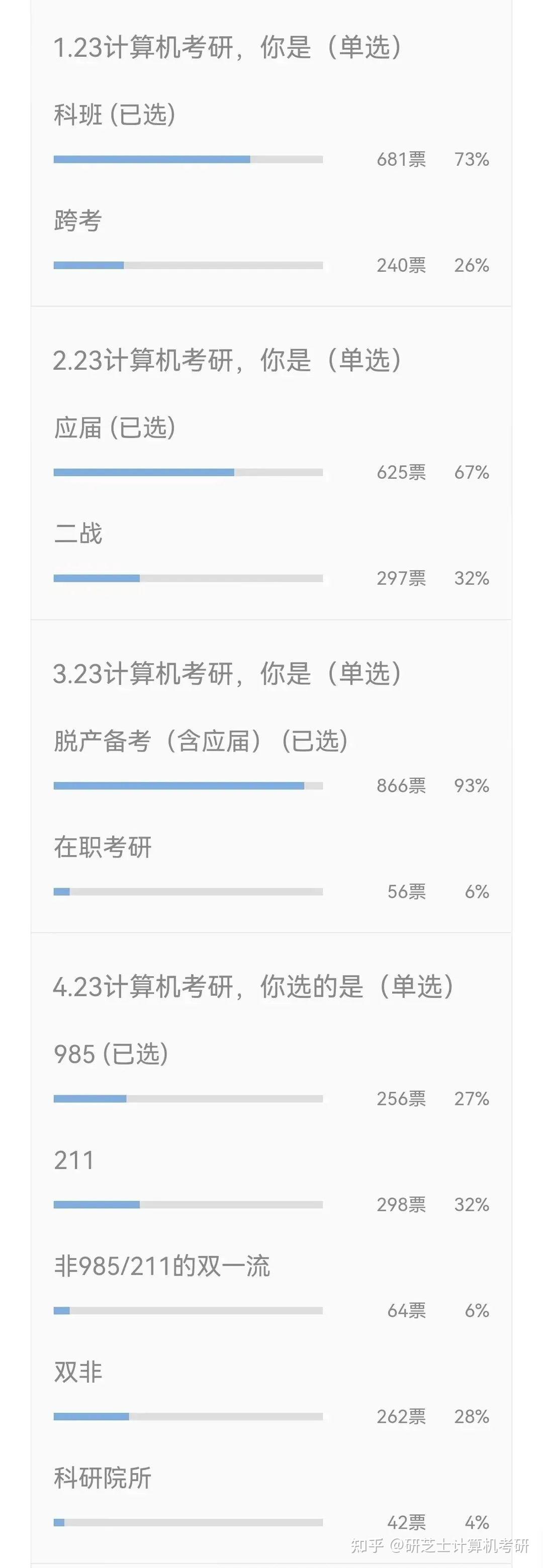The width and height of the screenshot is (543, 1568).
Task: Choose the 应届 option
Action: pyautogui.click(x=115, y=428)
